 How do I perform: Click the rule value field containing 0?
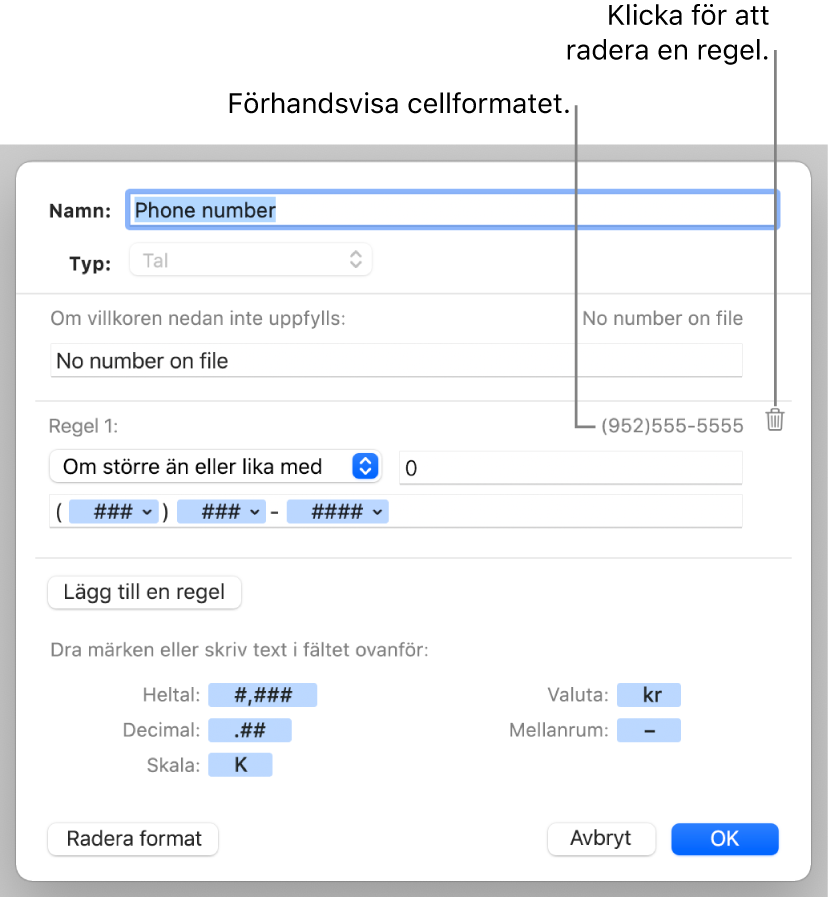(x=570, y=467)
